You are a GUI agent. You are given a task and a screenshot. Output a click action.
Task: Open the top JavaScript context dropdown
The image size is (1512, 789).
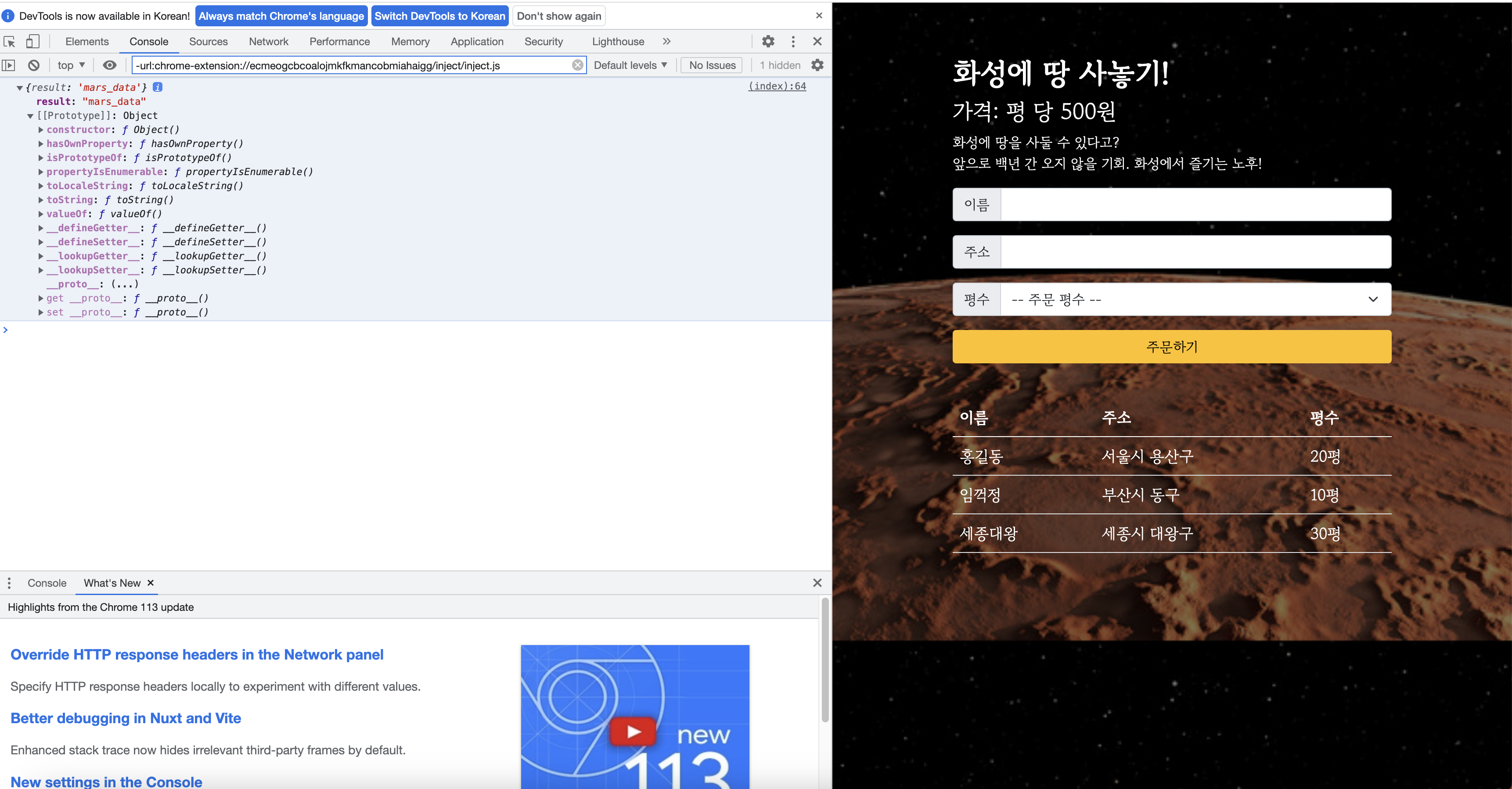pyautogui.click(x=71, y=65)
